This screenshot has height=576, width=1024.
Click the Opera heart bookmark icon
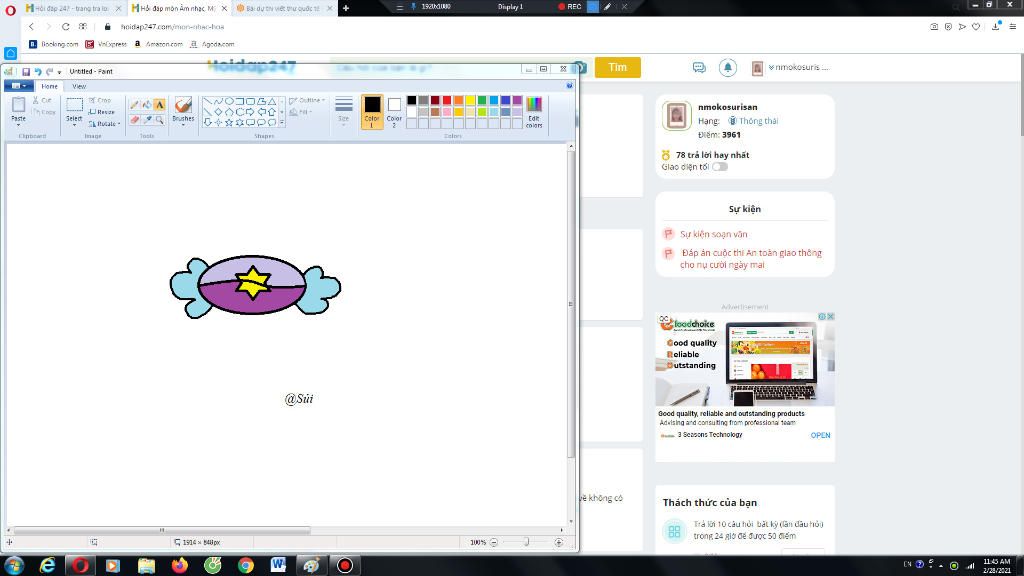pyautogui.click(x=976, y=27)
